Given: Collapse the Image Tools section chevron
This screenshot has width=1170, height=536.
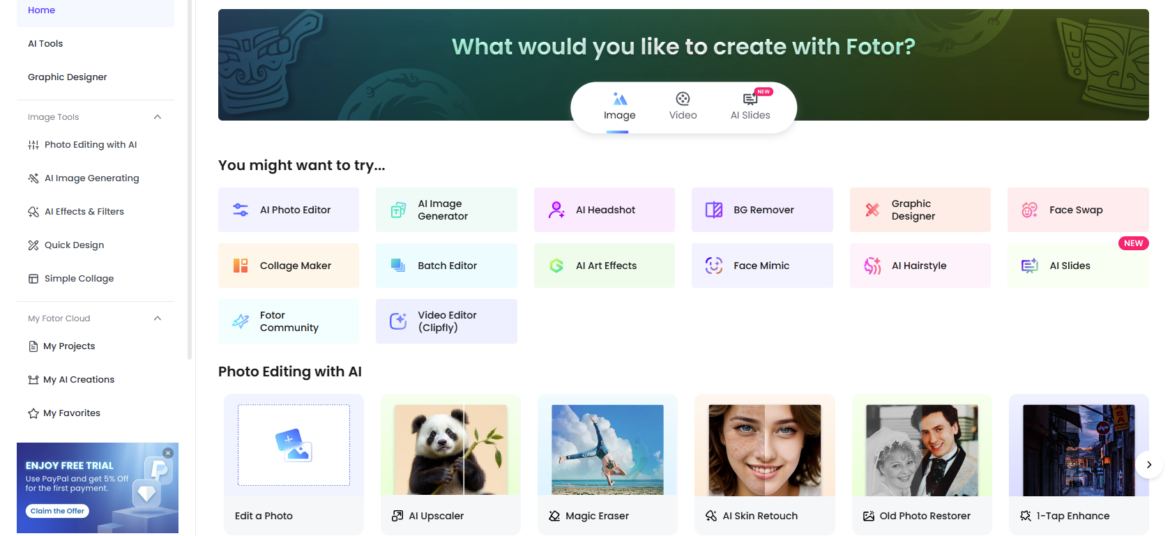Looking at the screenshot, I should click(x=157, y=117).
